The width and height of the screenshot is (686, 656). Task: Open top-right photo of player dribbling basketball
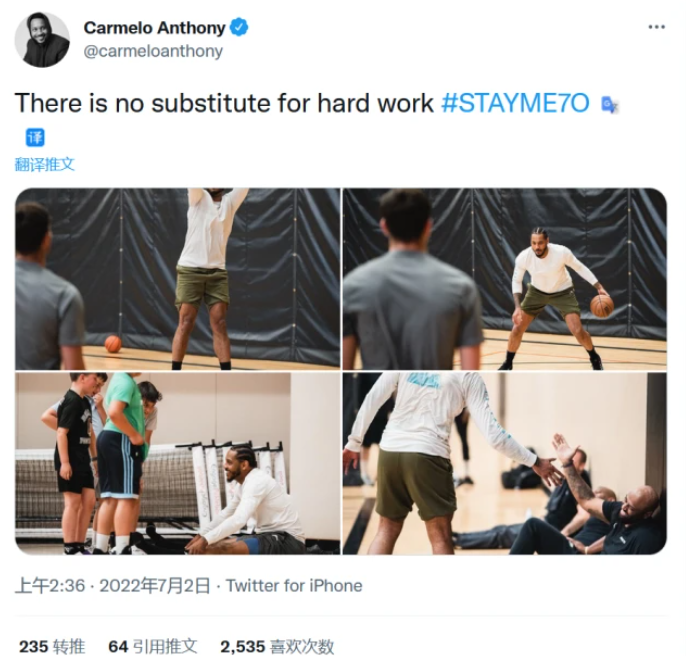(x=504, y=279)
